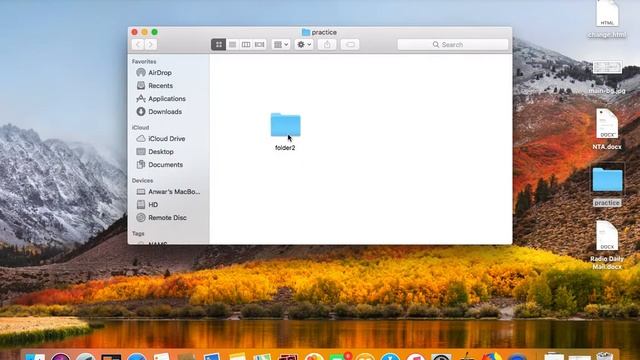Click the AirDrop sidebar icon
The width and height of the screenshot is (640, 360).
141,73
